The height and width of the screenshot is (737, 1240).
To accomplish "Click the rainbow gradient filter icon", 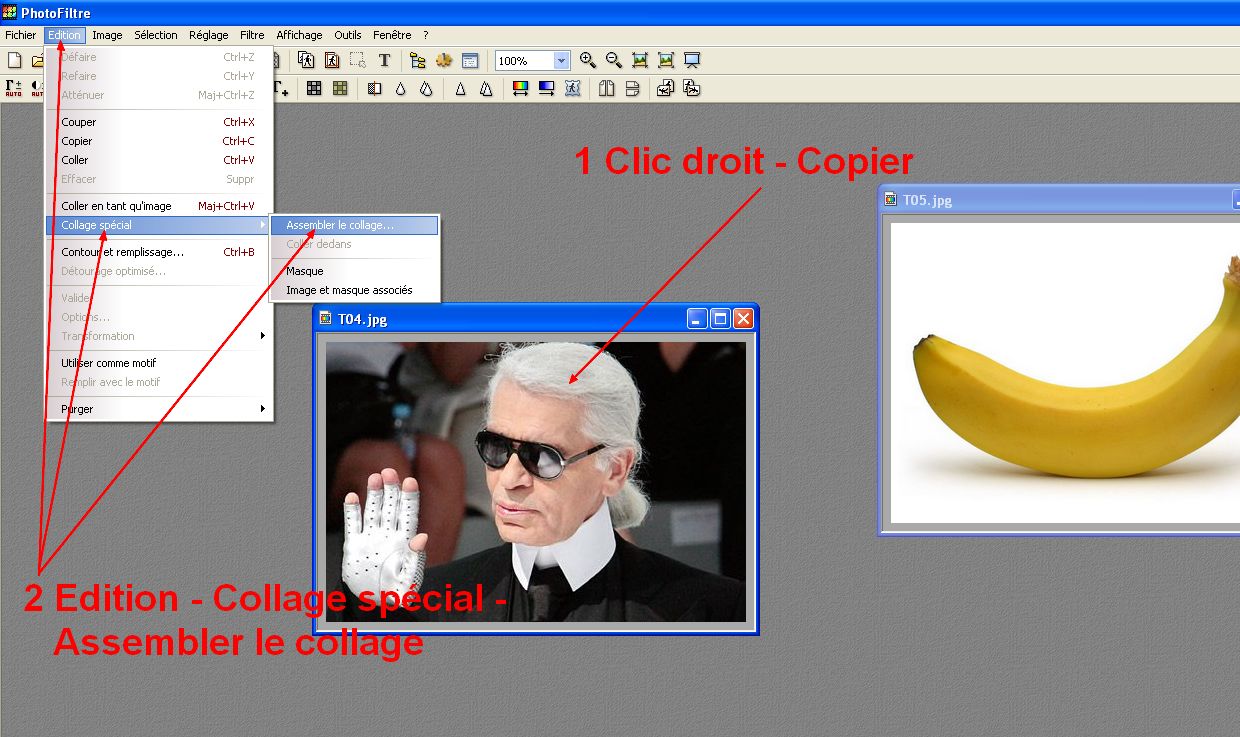I will point(520,89).
